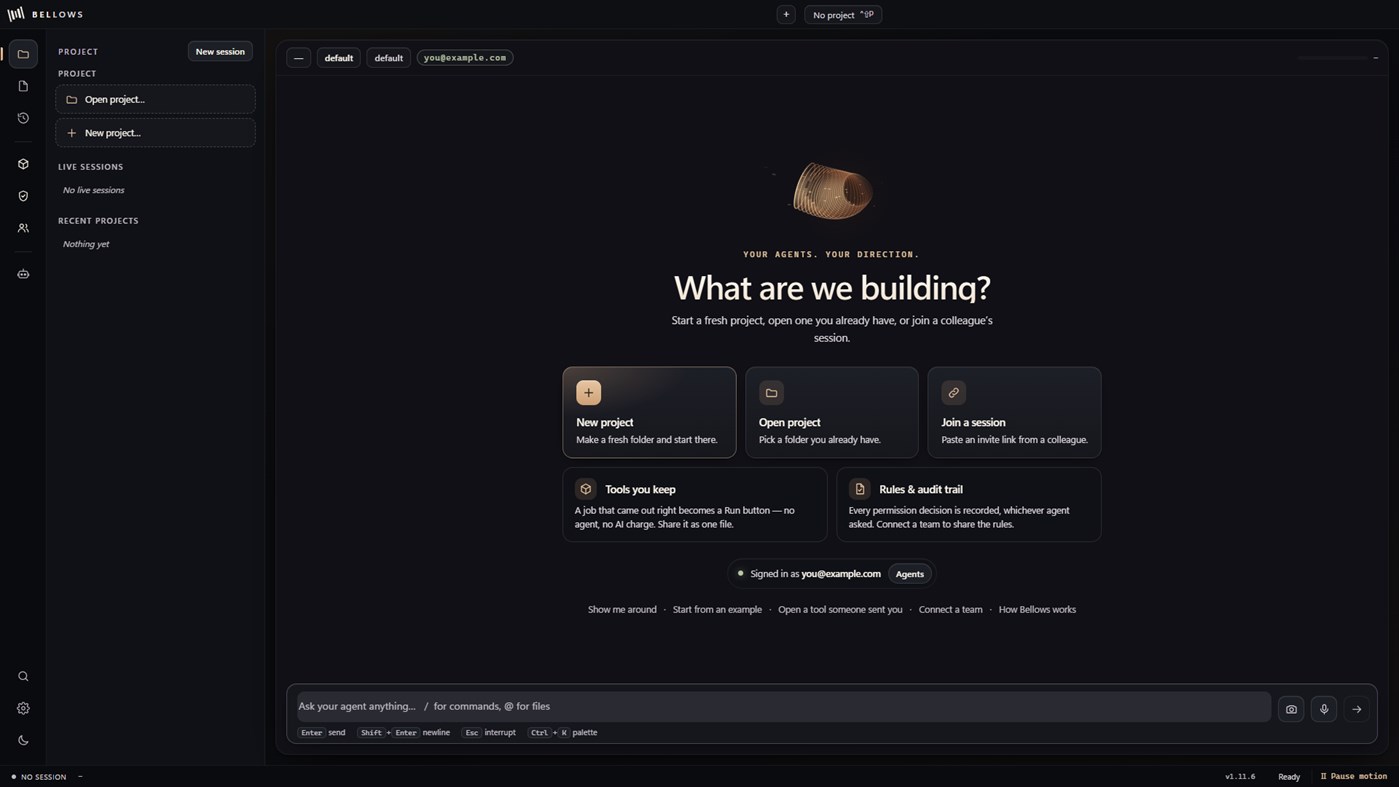1399x787 pixels.
Task: Select the Open project card
Action: [x=832, y=412]
